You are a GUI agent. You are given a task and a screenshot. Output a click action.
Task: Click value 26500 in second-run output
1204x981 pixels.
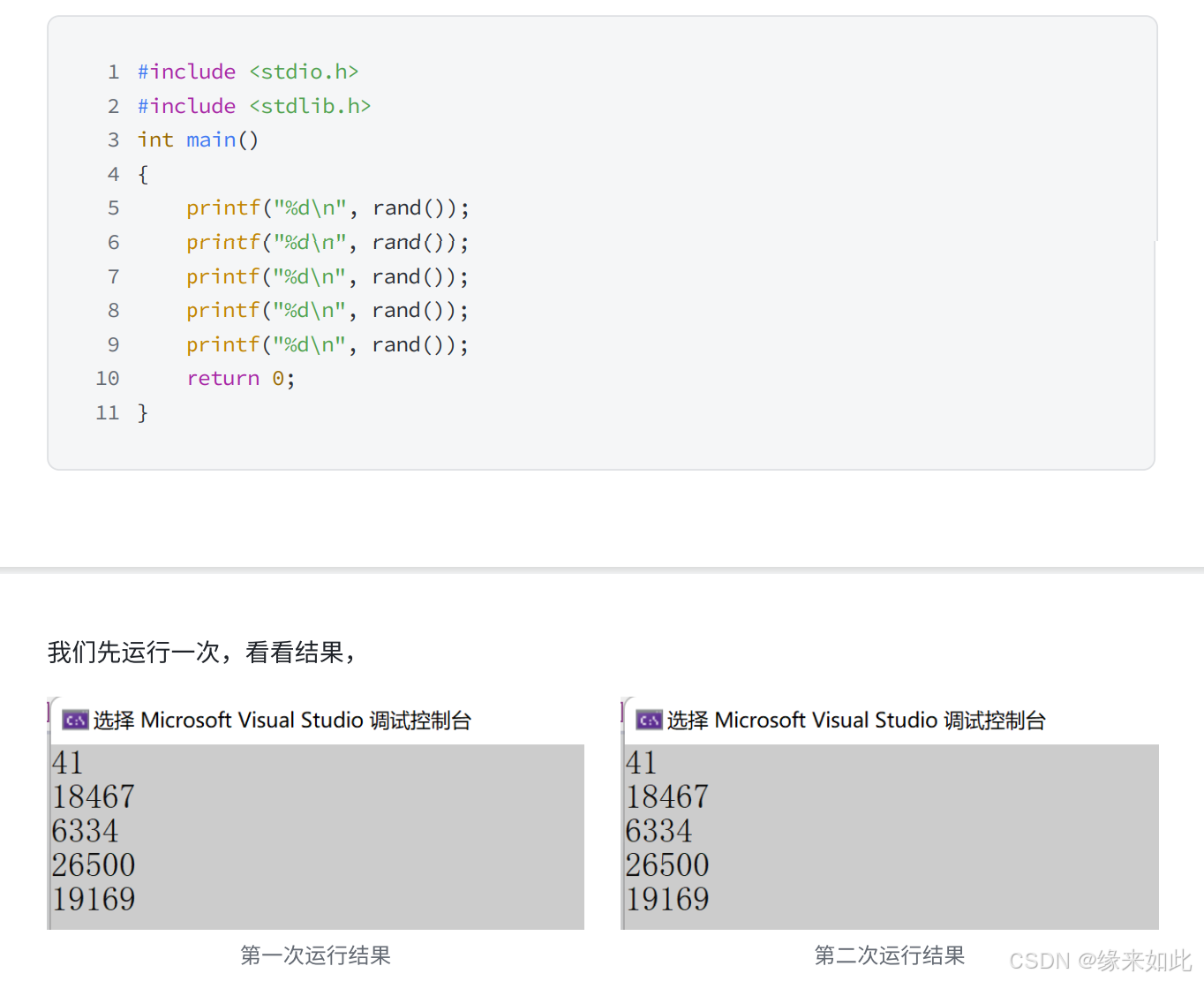pos(667,864)
